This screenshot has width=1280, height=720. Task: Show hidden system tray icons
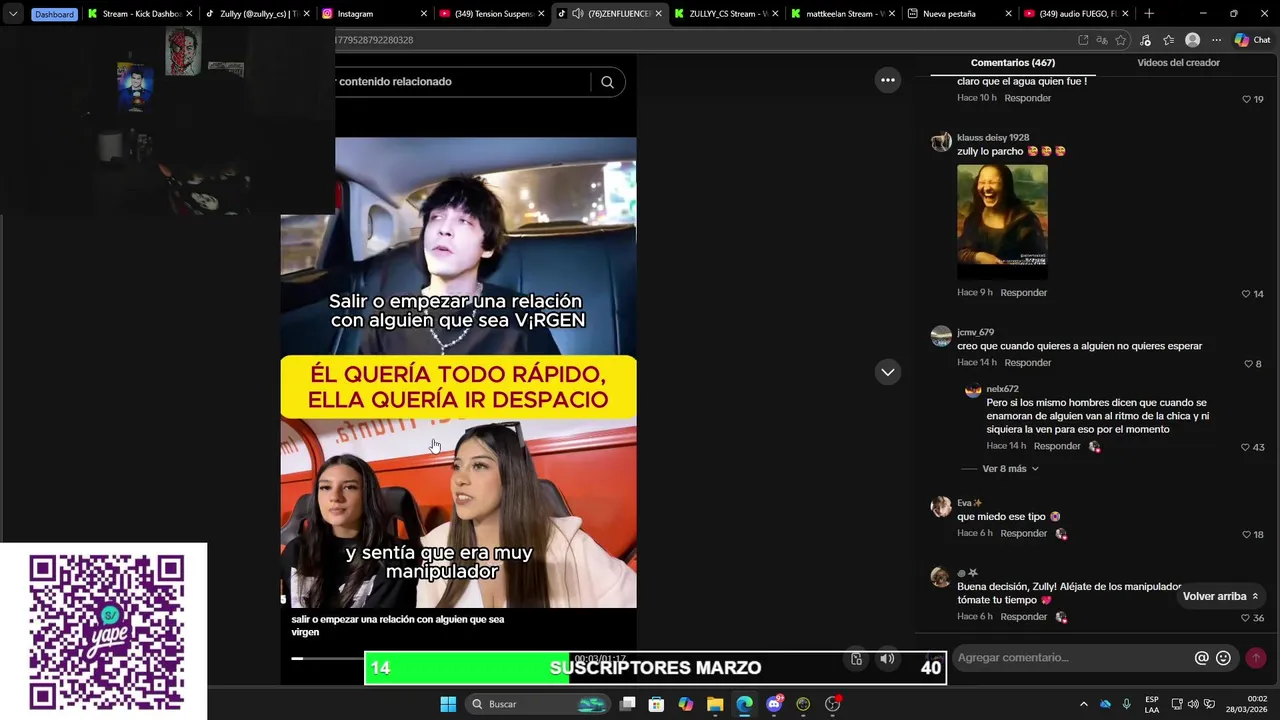point(1083,704)
